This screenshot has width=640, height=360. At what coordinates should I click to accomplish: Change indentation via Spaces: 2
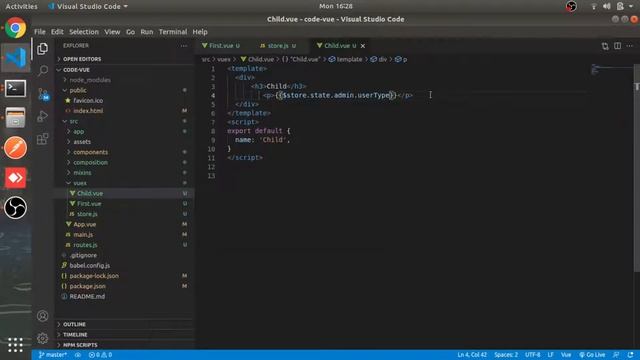[506, 355]
